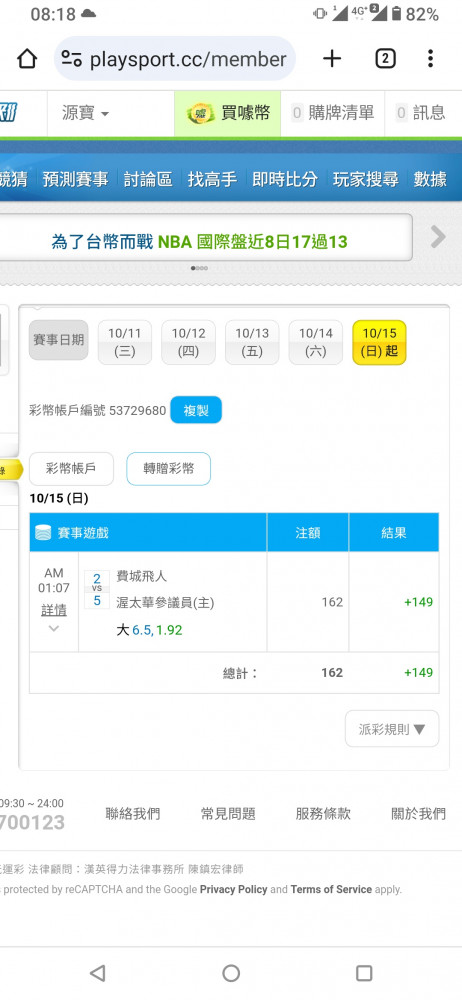Tap the browser home icon
462x1000 pixels.
pyautogui.click(x=27, y=59)
